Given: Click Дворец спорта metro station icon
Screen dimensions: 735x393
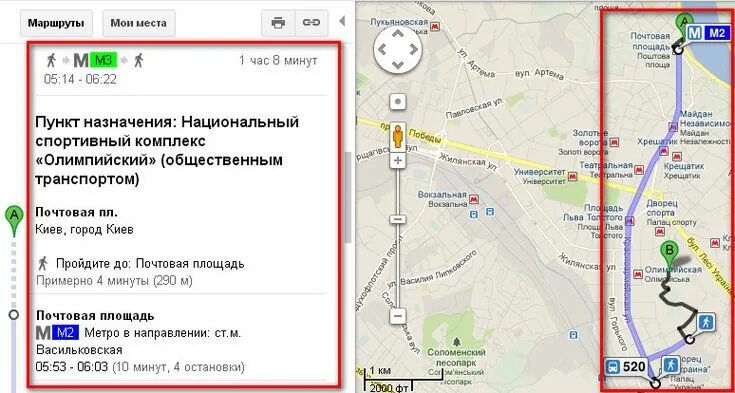Looking at the screenshot, I should click(660, 232).
